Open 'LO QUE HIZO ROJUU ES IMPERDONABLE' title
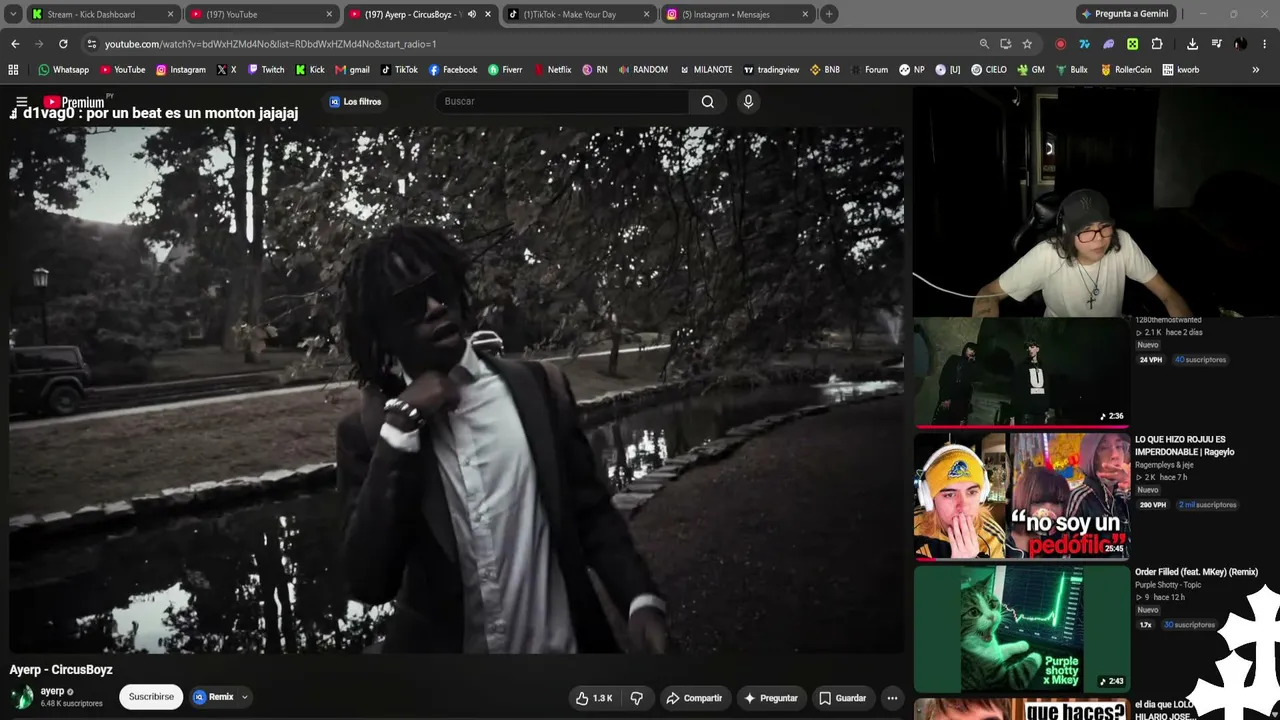 point(1185,445)
